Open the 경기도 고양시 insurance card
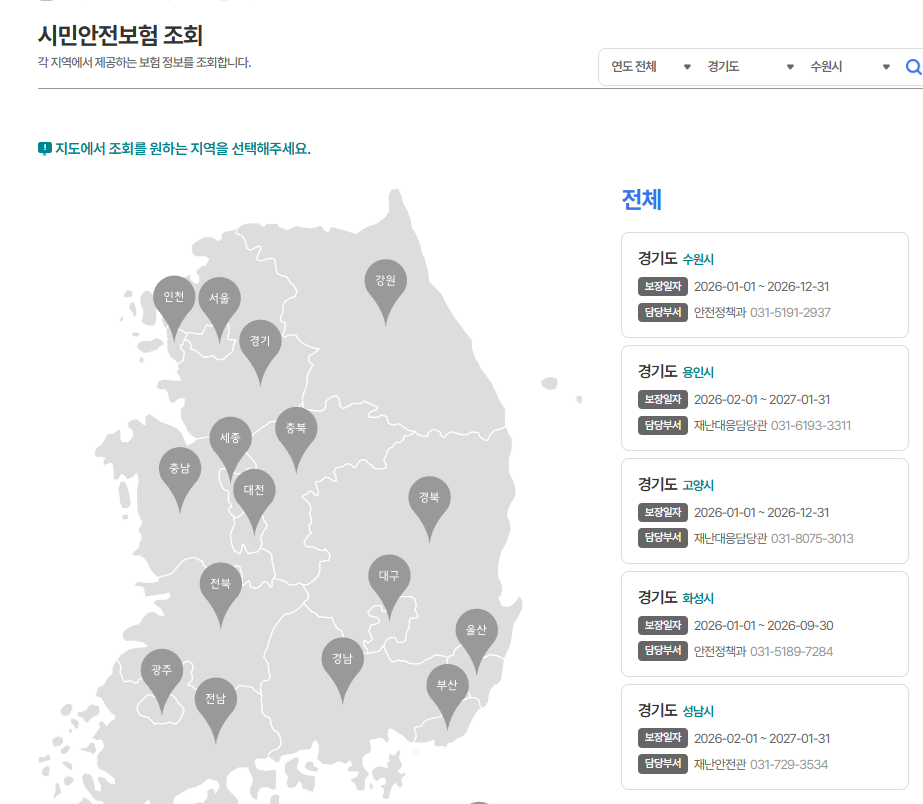 pos(765,511)
